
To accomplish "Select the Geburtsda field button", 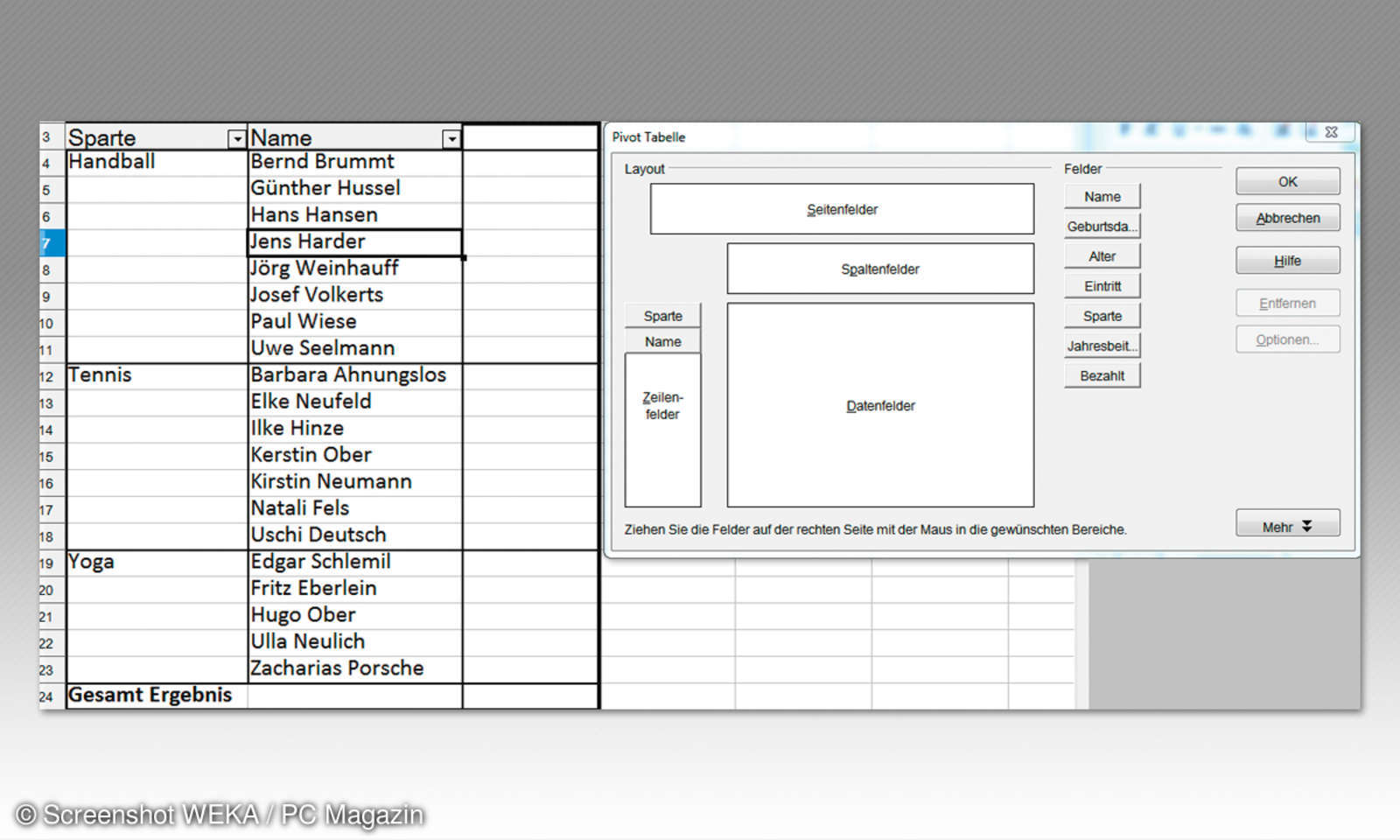I will pyautogui.click(x=1102, y=226).
